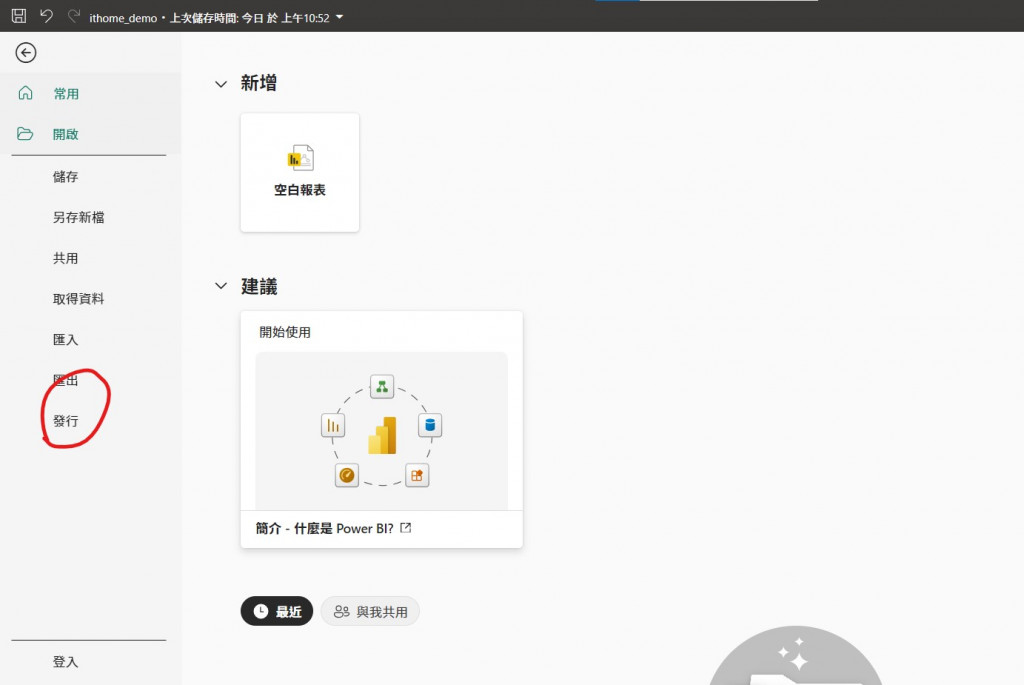Open 匯入 in the side menu
Screen dimensions: 1024x685
65,340
